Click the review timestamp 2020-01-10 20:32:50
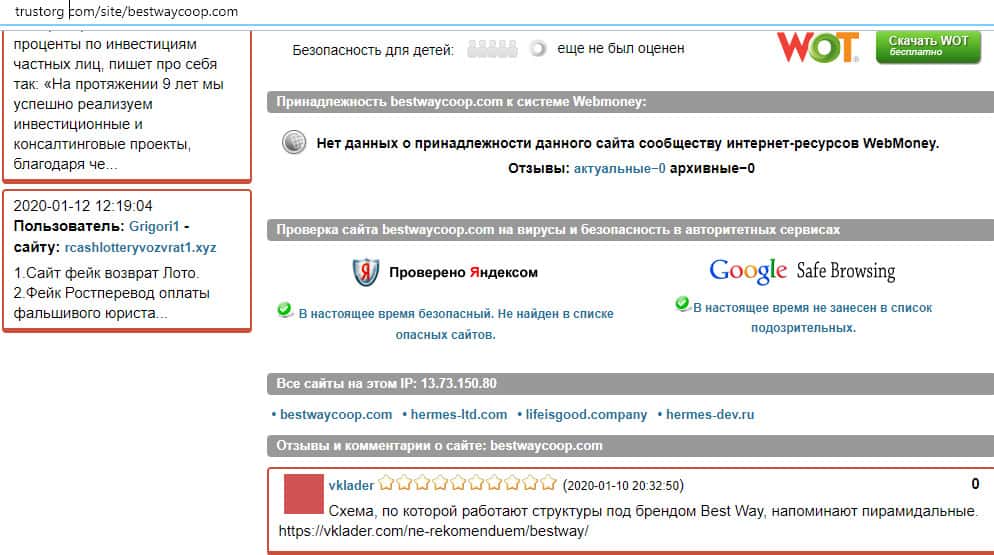This screenshot has width=994, height=555. 623,486
